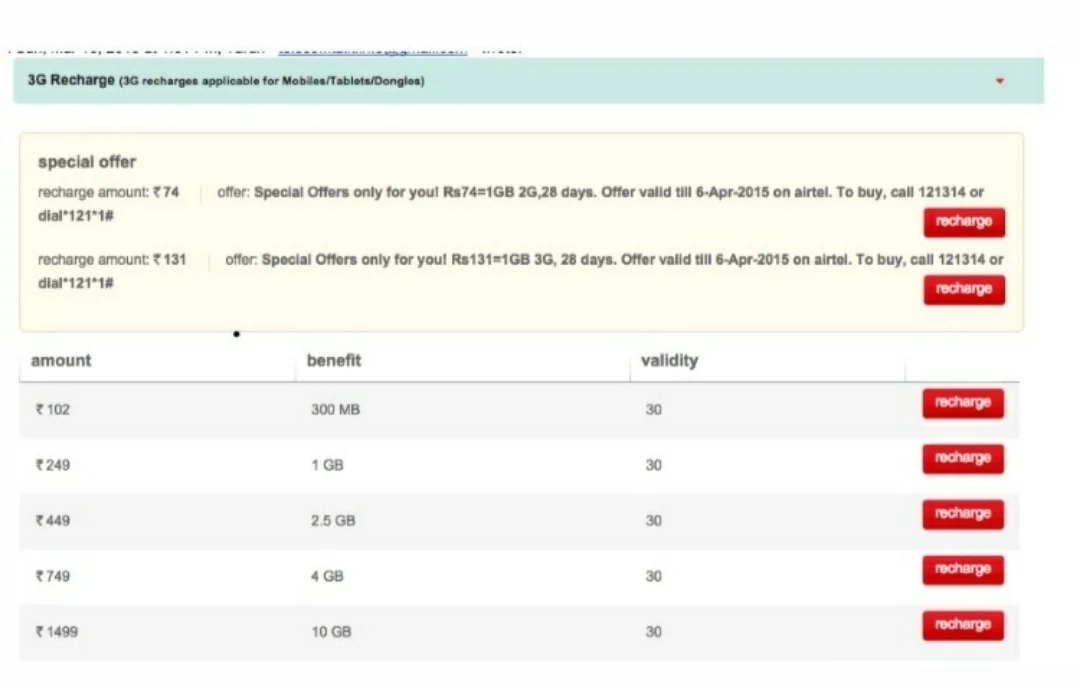Recharge the ₹449 plan for 2.5 GB
Screen dimensions: 1080x684
[x=961, y=514]
